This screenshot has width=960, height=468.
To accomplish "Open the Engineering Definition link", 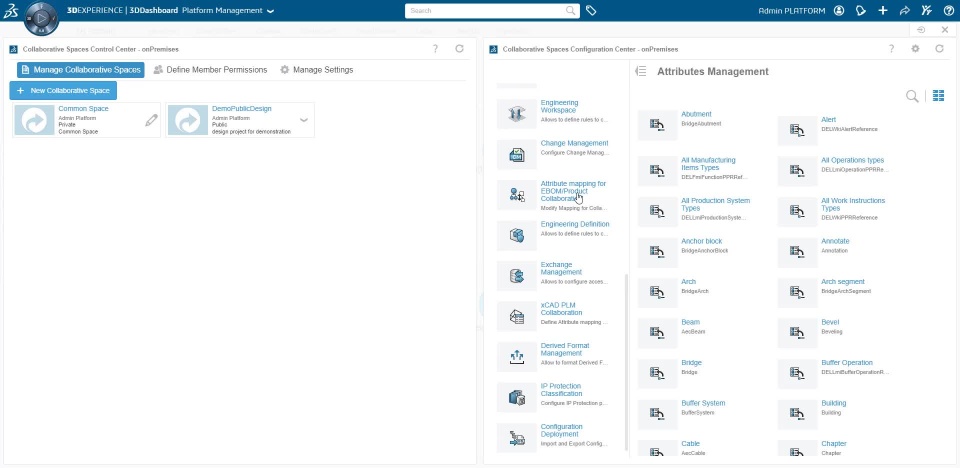I will [x=575, y=224].
